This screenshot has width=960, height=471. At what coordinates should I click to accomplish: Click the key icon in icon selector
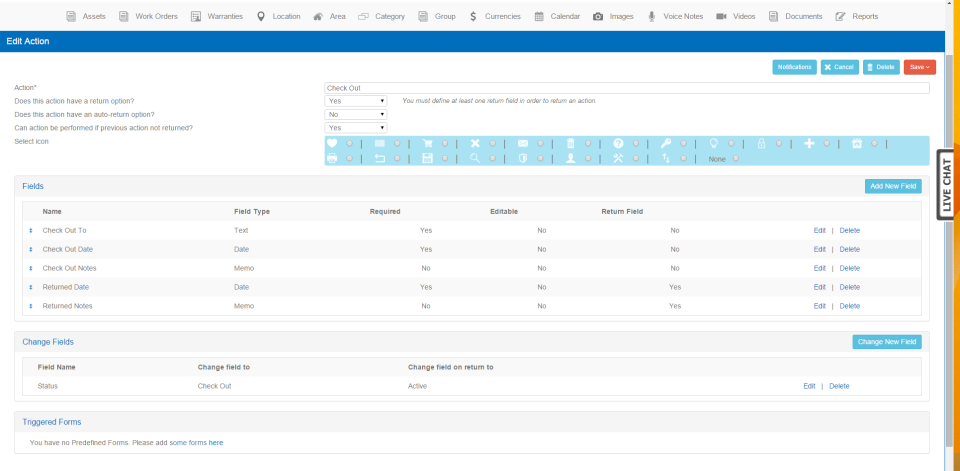[666, 144]
